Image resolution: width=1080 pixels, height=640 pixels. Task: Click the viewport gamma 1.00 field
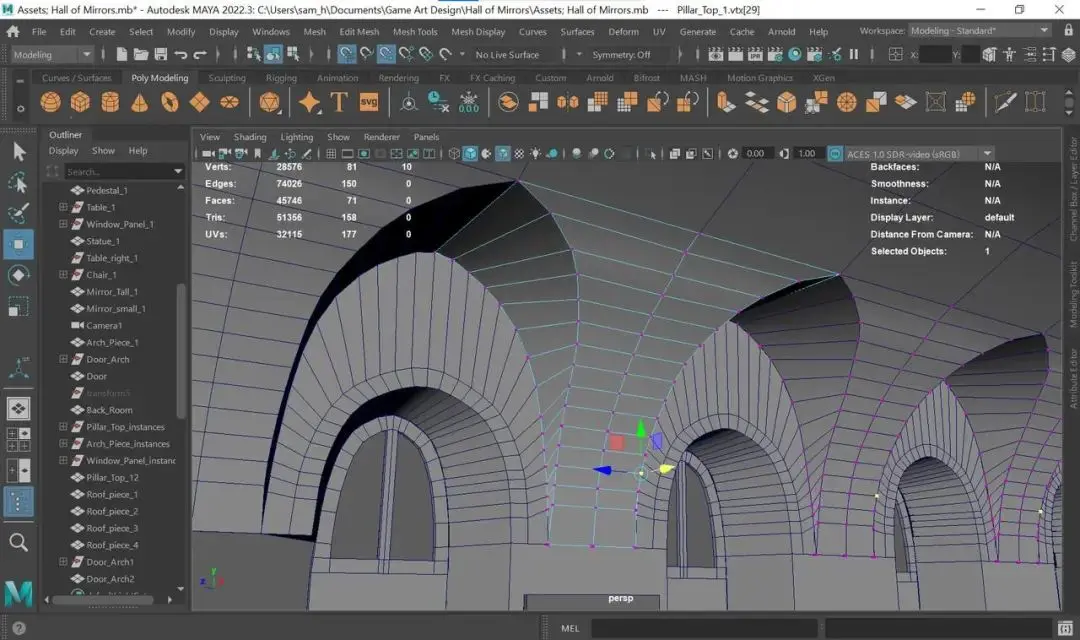807,154
